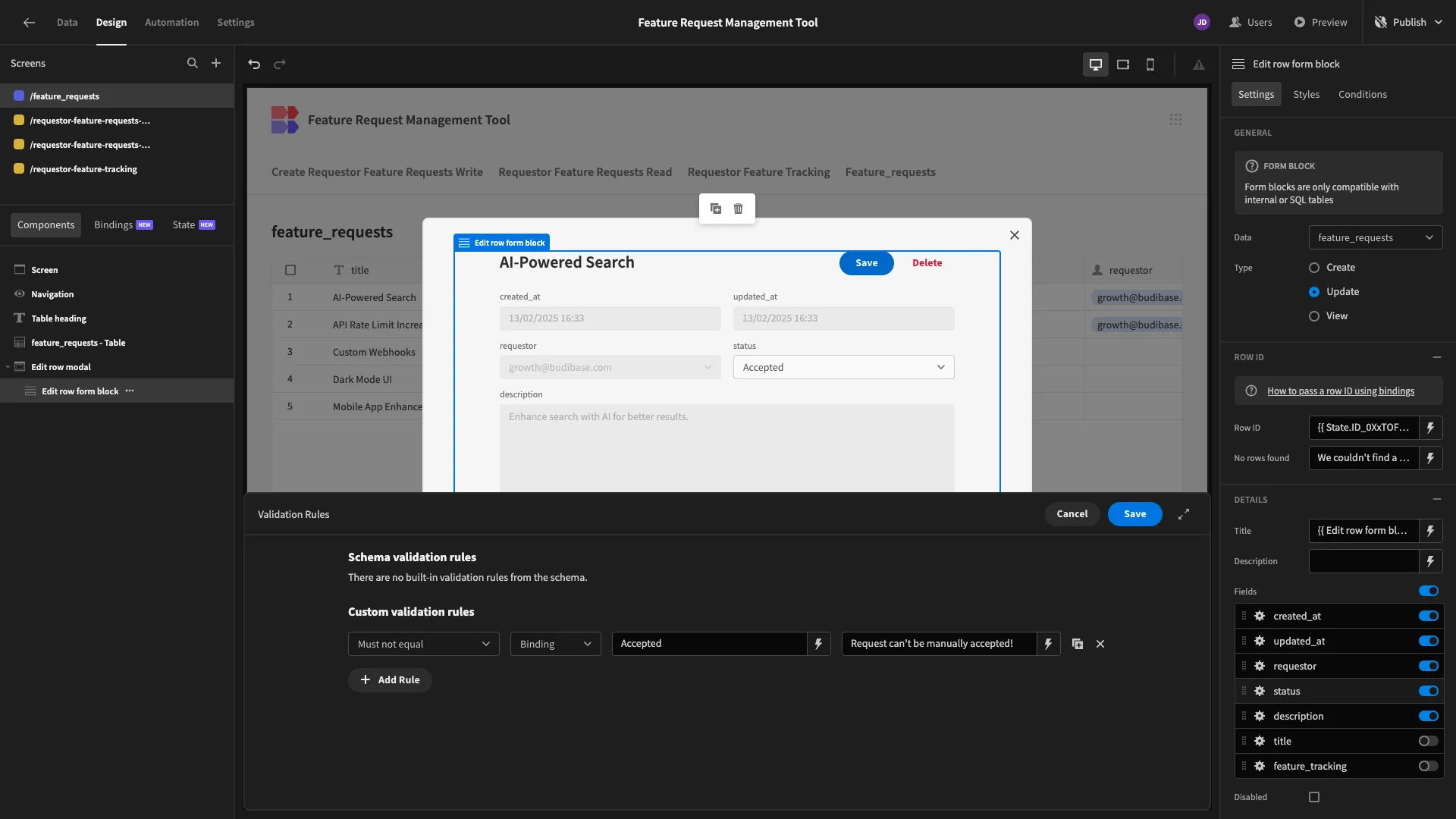Screen dimensions: 1456x819
Task: Open the top Settings tab
Action: (236, 22)
